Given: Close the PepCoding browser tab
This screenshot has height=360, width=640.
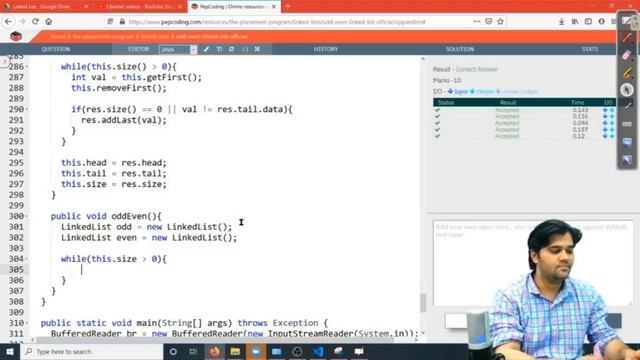Looking at the screenshot, I should coord(274,7).
